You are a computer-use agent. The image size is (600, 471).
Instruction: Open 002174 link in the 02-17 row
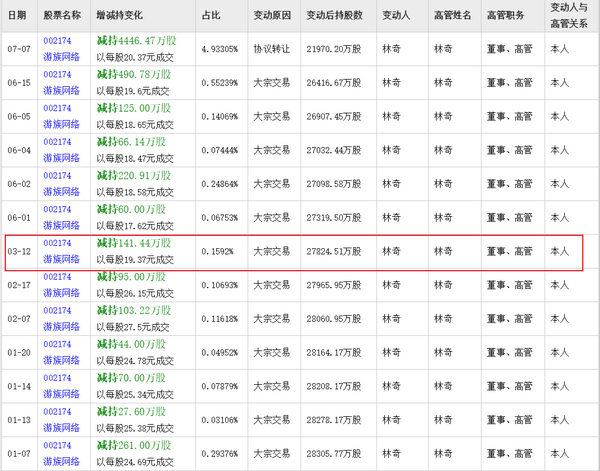pyautogui.click(x=58, y=277)
